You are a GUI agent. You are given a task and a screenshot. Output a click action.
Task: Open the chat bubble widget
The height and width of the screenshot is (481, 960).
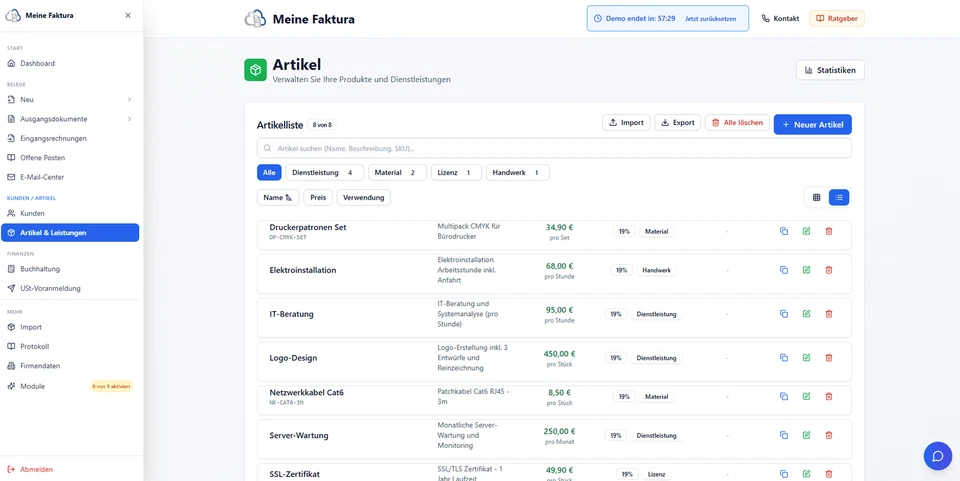(937, 456)
